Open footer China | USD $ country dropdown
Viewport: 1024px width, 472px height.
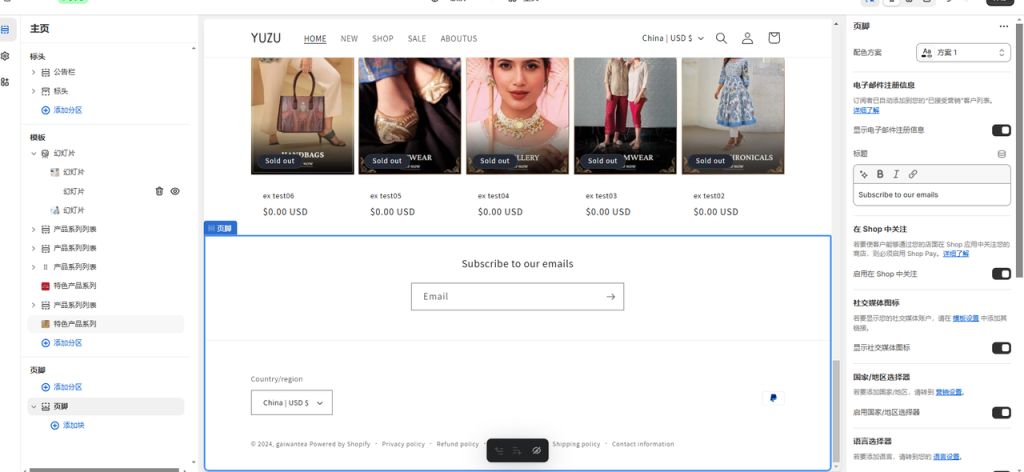click(291, 403)
